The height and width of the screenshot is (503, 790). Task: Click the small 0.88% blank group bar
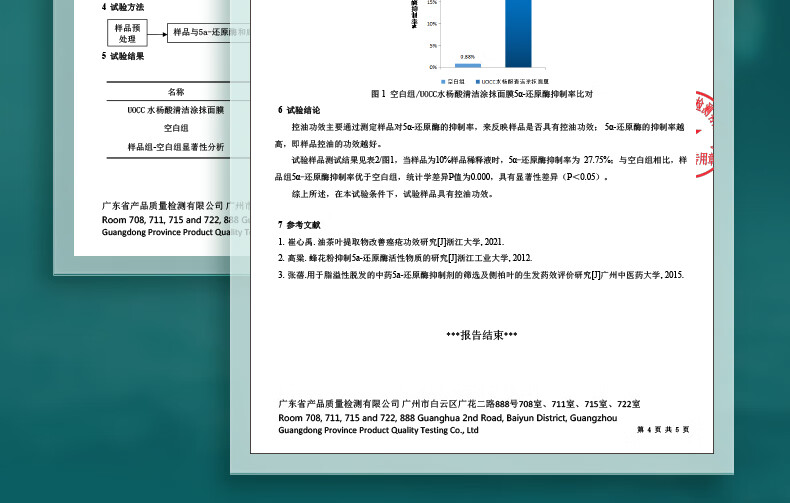click(x=467, y=65)
